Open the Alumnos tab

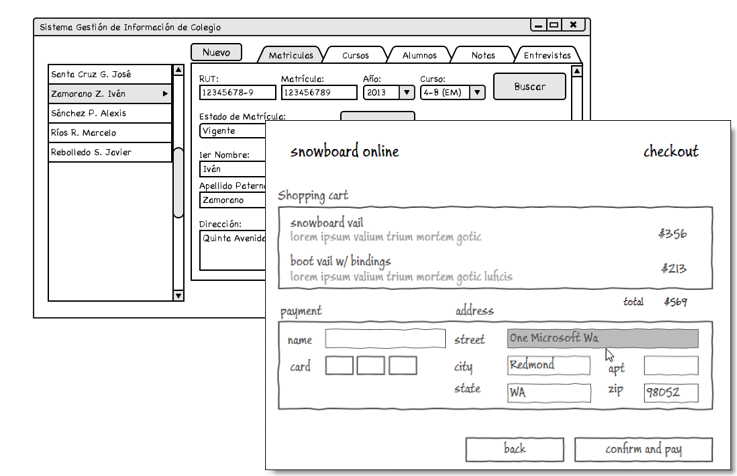tap(418, 56)
